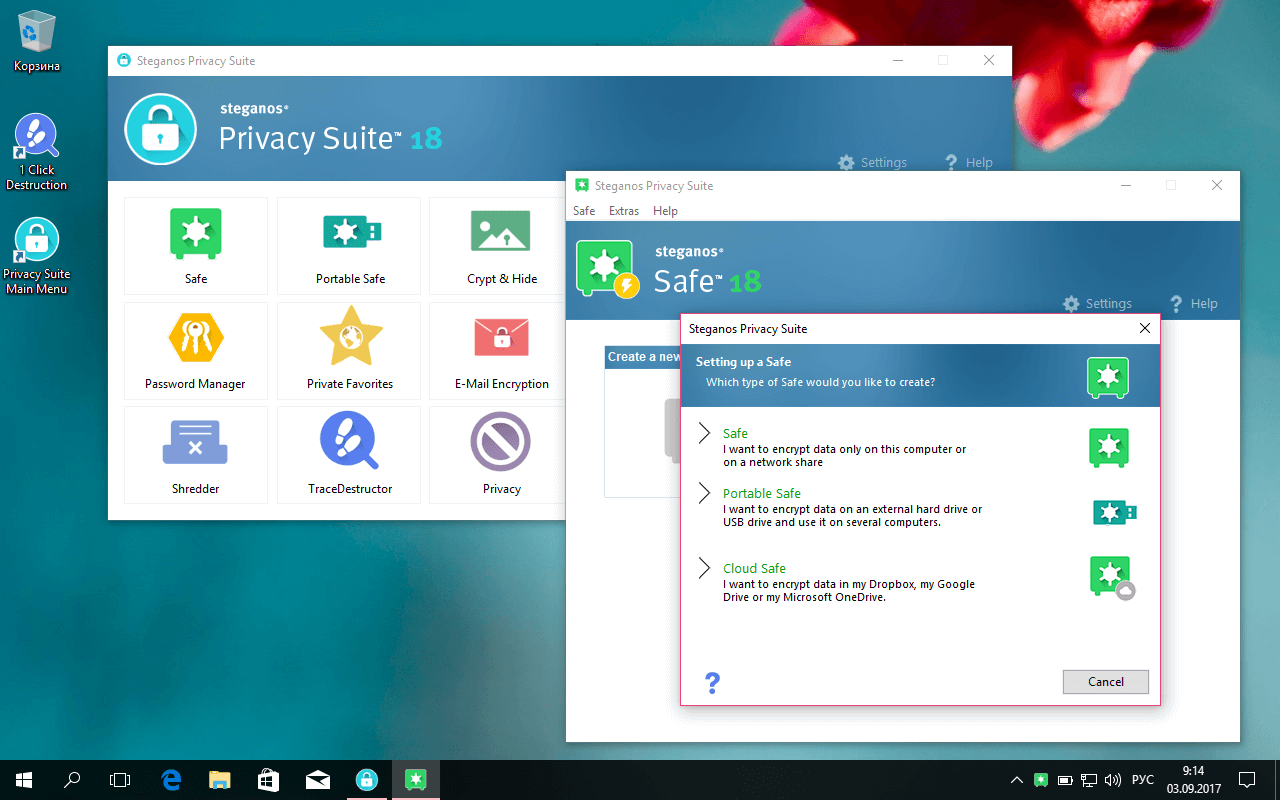Switch the РУС input language indicator
Image resolution: width=1280 pixels, height=800 pixels.
pyautogui.click(x=1142, y=780)
